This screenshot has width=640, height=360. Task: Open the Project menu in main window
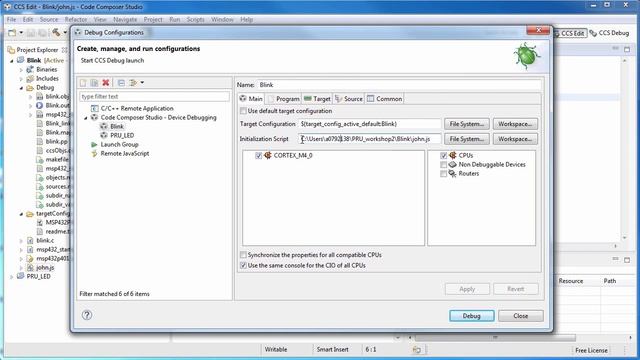[x=153, y=19]
